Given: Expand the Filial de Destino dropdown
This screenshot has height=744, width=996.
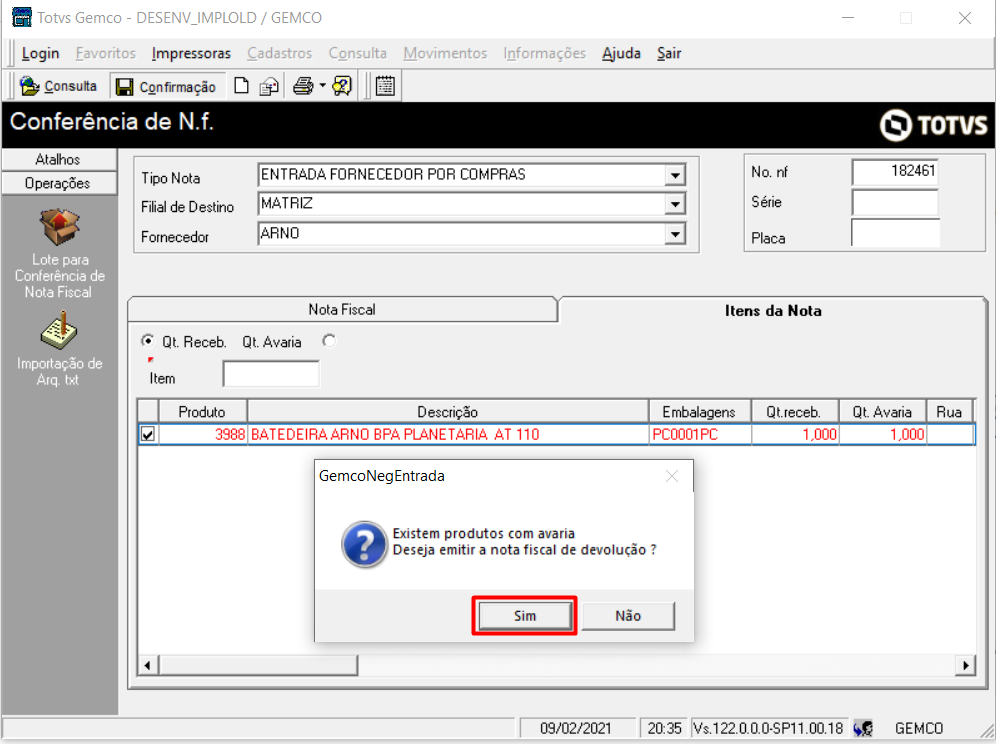Looking at the screenshot, I should [x=675, y=205].
